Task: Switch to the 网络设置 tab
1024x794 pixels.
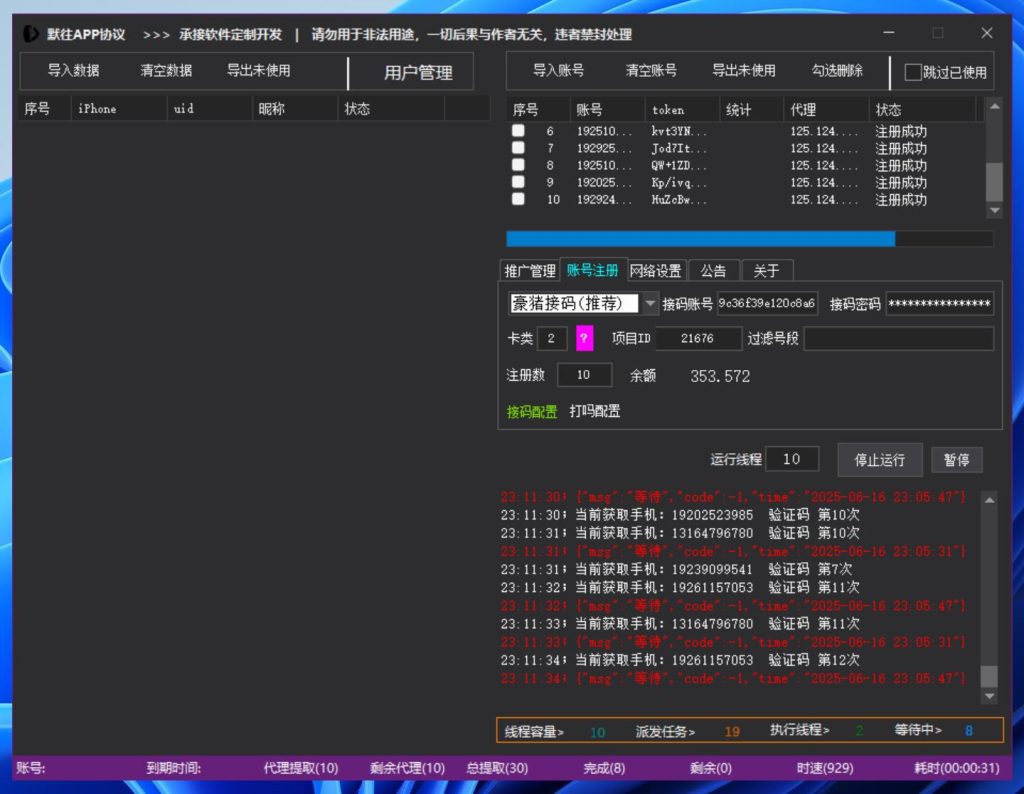Action: tap(655, 271)
